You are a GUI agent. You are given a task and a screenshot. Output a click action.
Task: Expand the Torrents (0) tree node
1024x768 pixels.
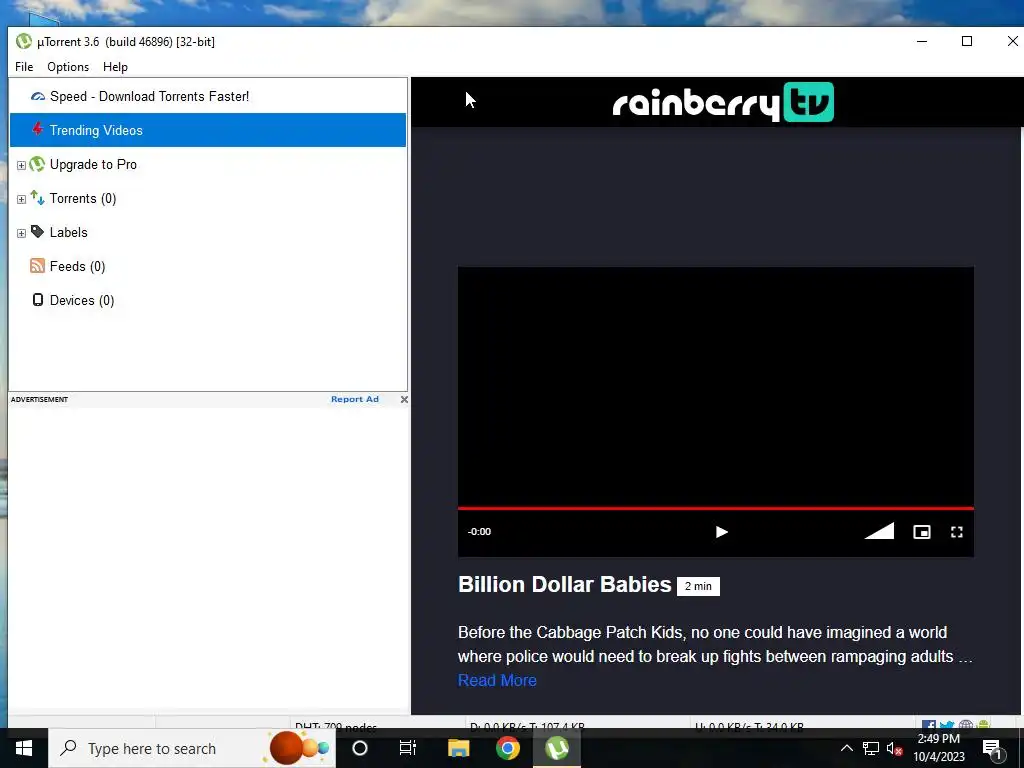pyautogui.click(x=21, y=199)
